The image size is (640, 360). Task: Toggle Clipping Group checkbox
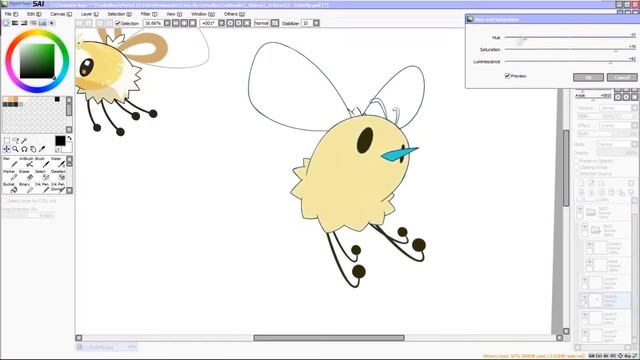[577, 167]
